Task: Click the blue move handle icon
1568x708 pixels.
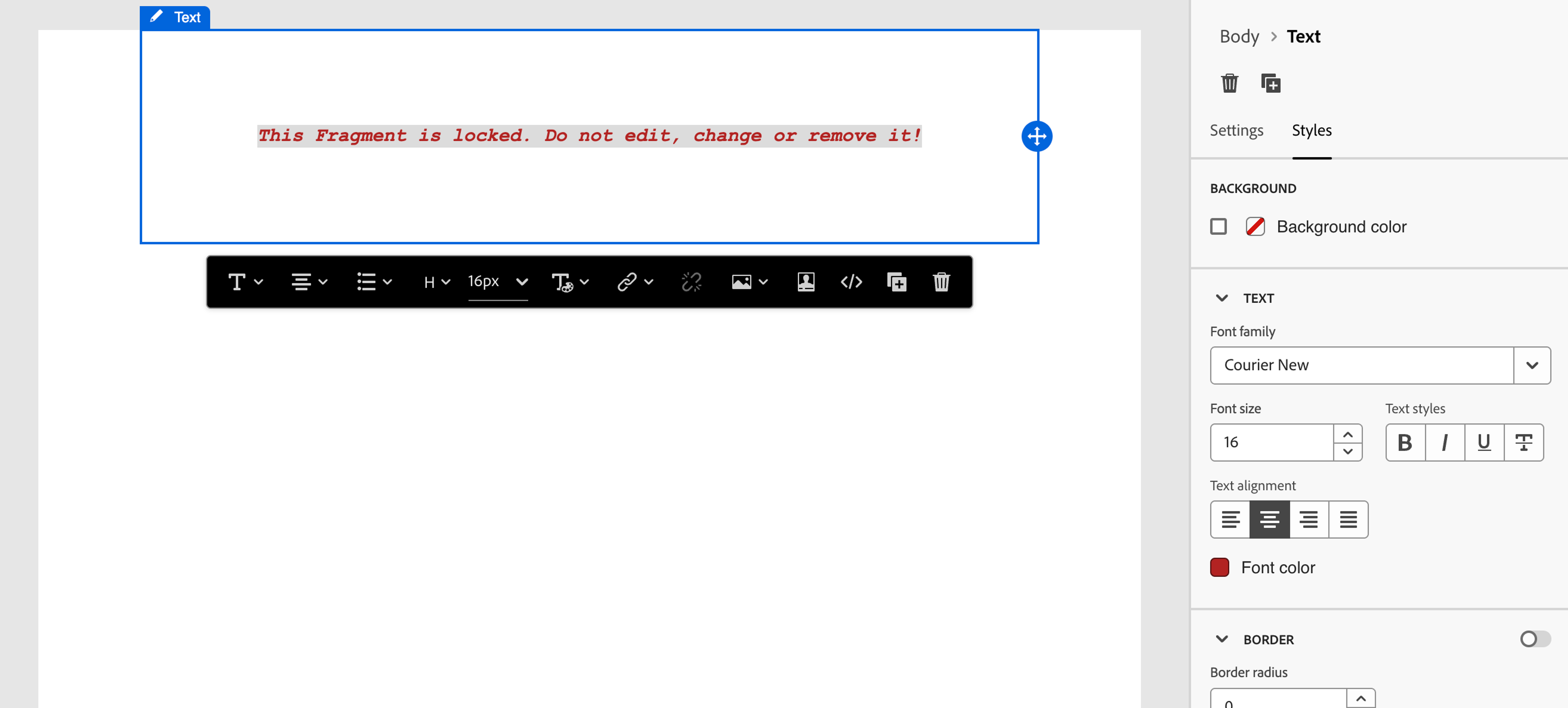Action: [x=1037, y=136]
